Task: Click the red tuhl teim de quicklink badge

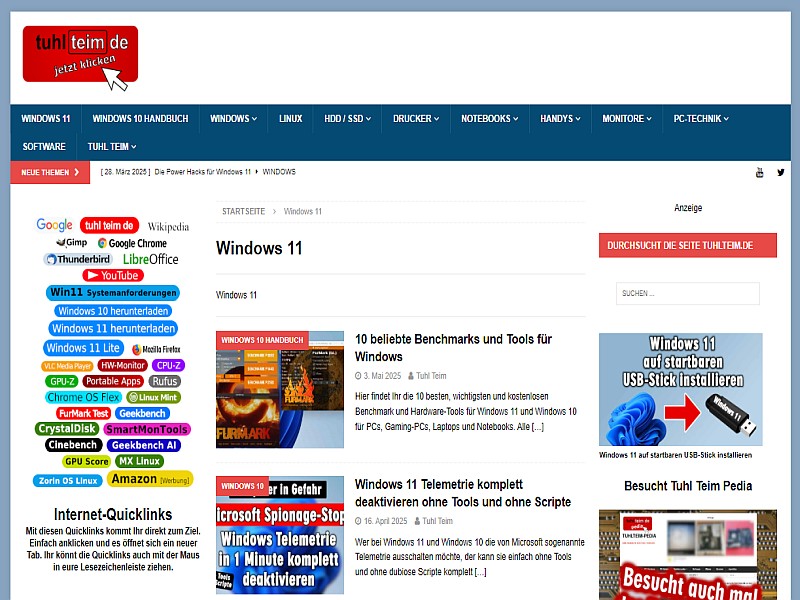Action: (109, 226)
